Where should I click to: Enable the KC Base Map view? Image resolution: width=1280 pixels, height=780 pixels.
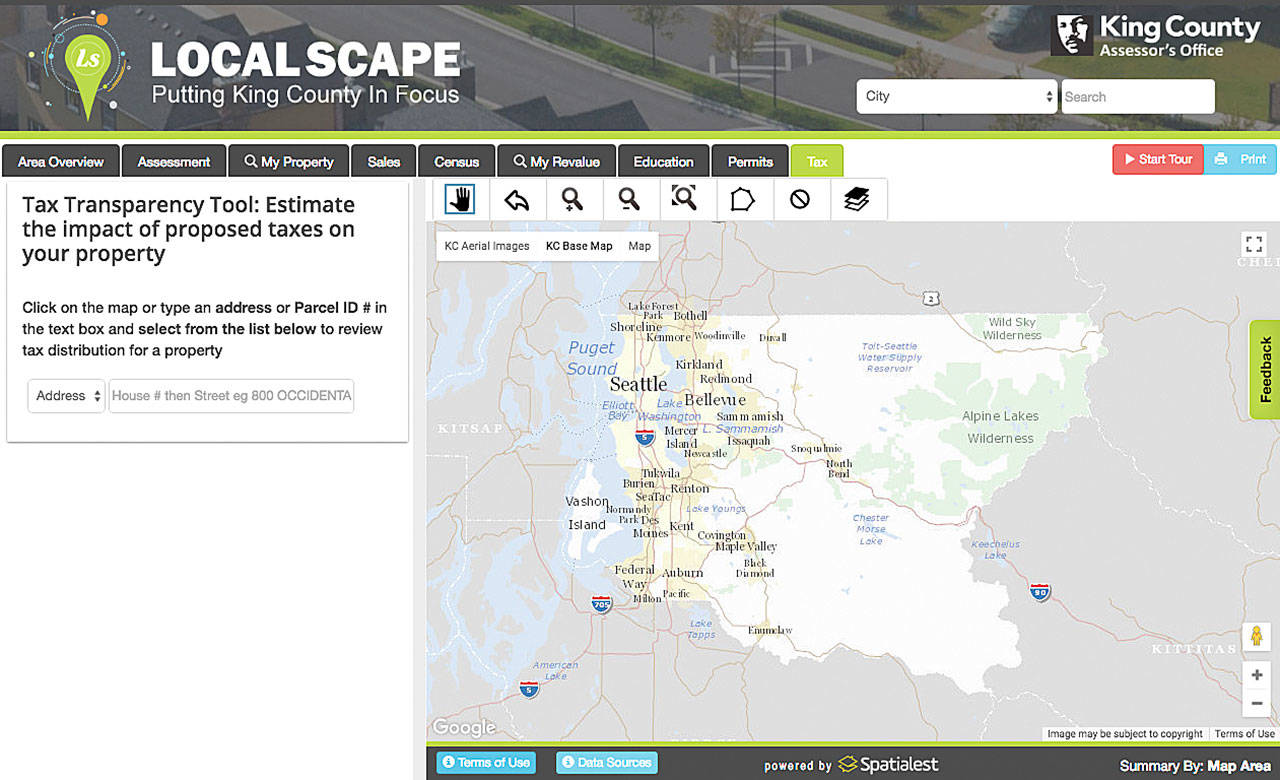pyautogui.click(x=579, y=245)
